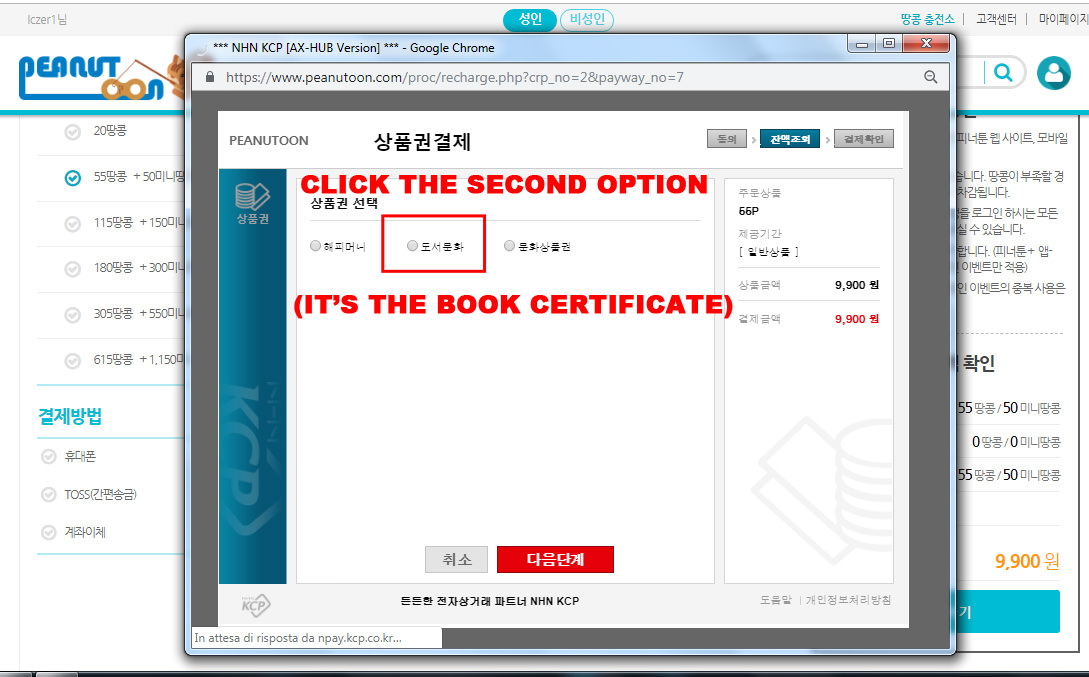Click the KCP logo in popup footer
This screenshot has width=1089, height=677.
(256, 604)
